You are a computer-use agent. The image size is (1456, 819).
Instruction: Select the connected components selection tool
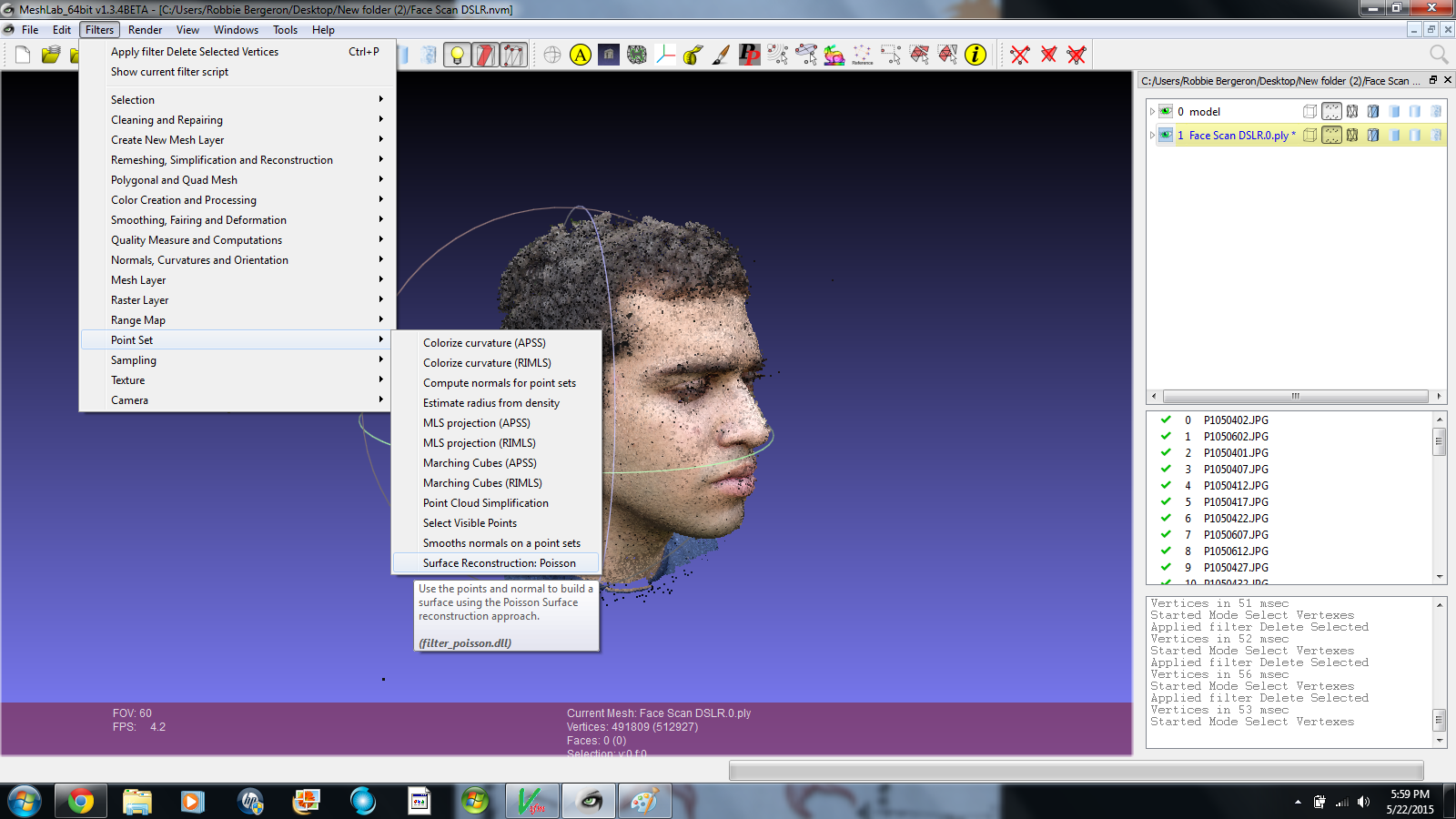[x=947, y=55]
